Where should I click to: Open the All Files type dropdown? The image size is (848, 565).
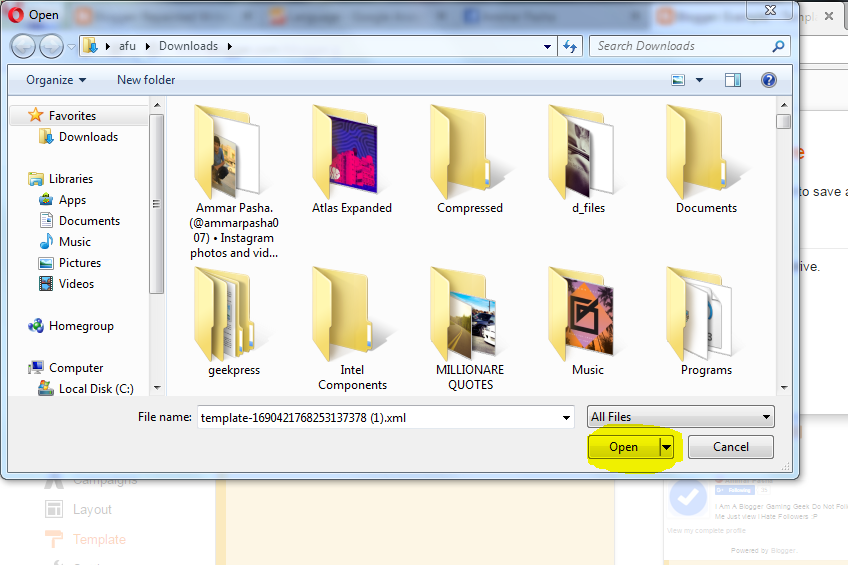pyautogui.click(x=681, y=417)
